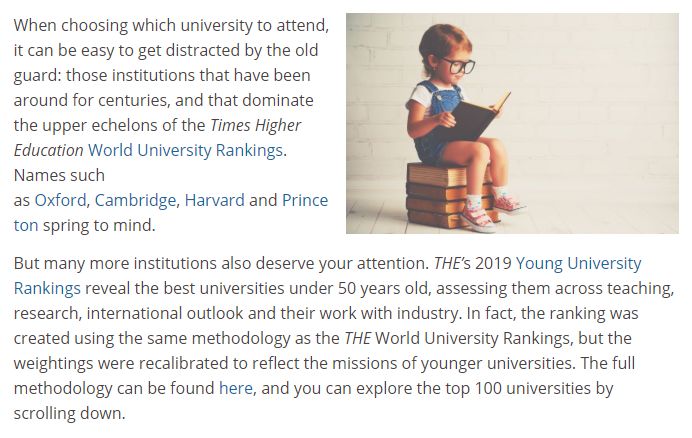The width and height of the screenshot is (692, 438).
Task: Click the photo of the girl reading
Action: pyautogui.click(x=512, y=123)
